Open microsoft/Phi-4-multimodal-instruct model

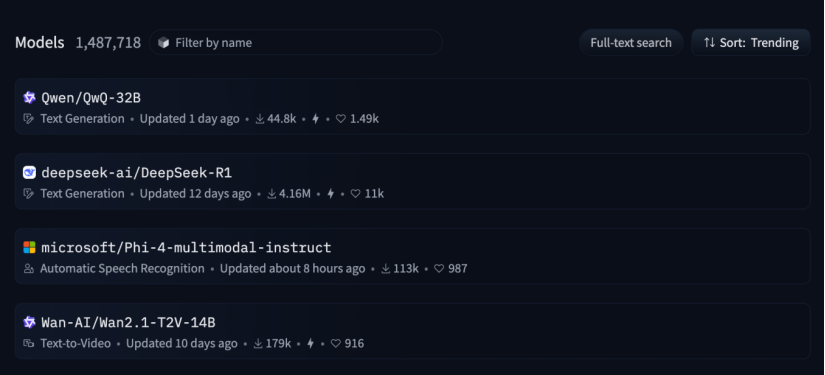(x=186, y=247)
